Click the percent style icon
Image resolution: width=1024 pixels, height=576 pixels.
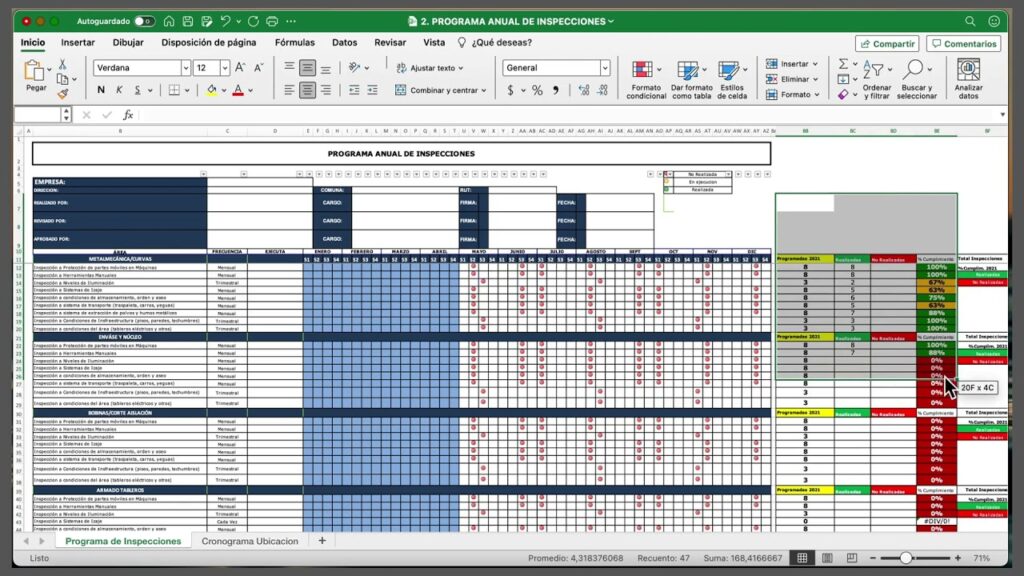[537, 90]
